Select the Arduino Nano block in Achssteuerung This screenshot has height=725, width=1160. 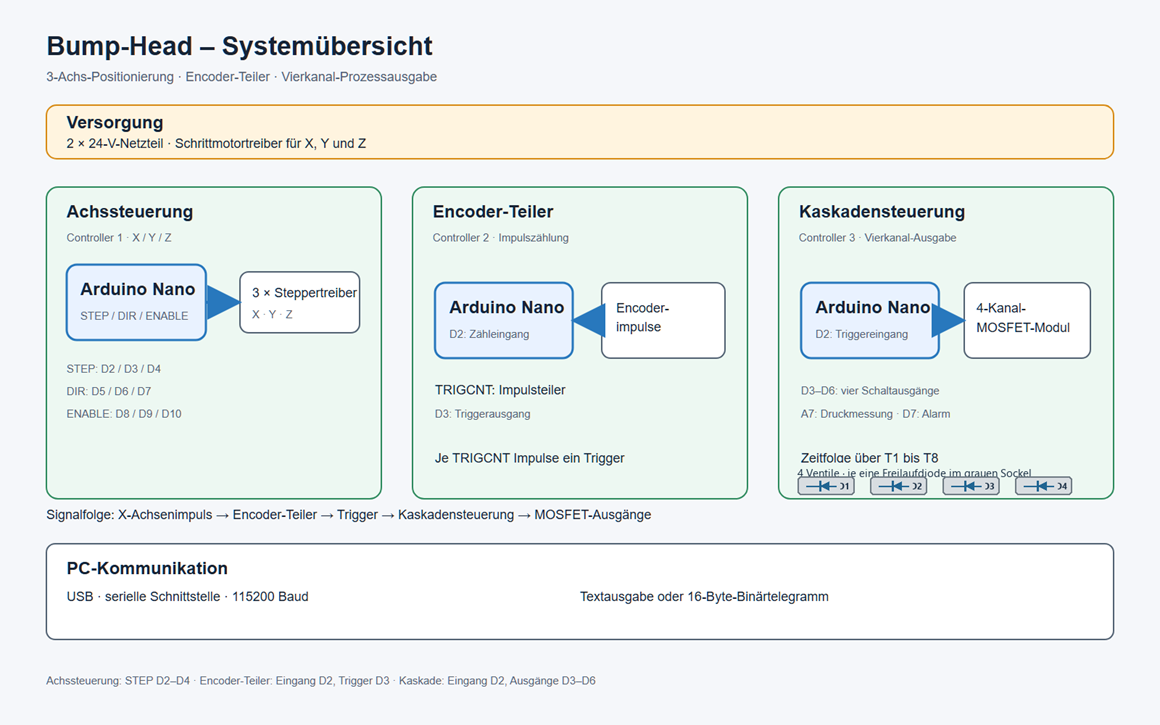tap(136, 302)
